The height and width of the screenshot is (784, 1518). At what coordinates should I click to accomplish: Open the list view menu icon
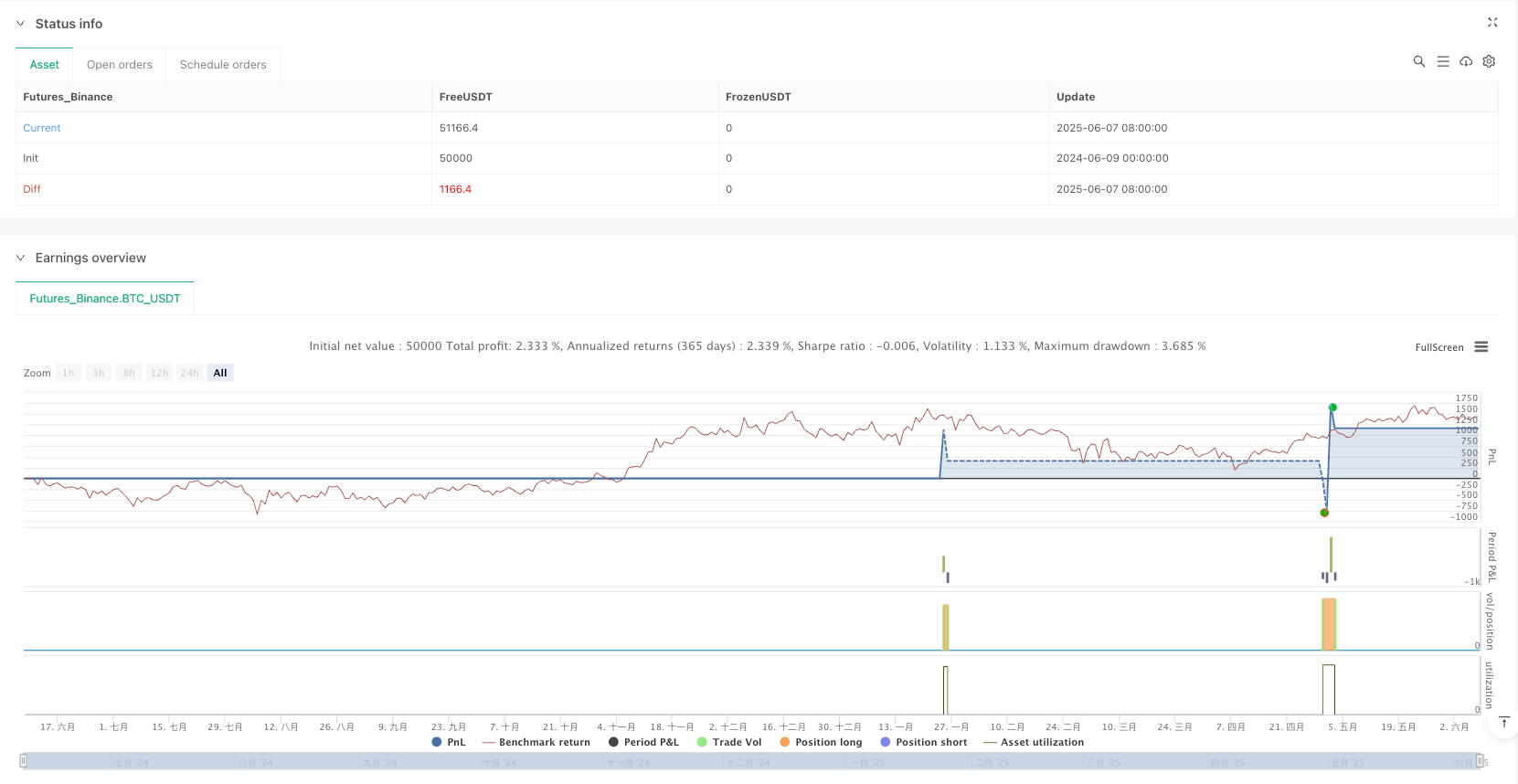click(1442, 61)
